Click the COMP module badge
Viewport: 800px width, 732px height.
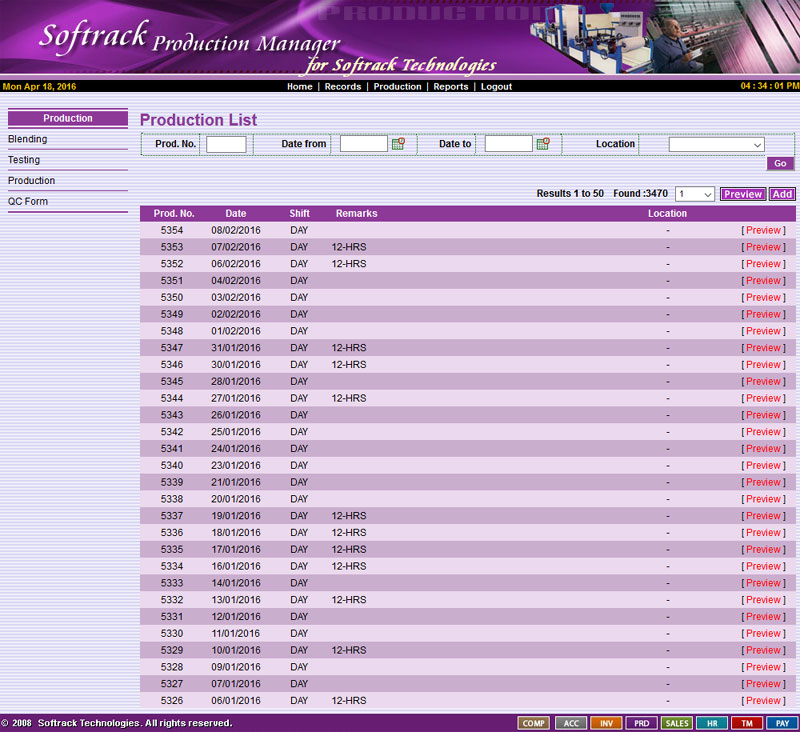pyautogui.click(x=533, y=723)
